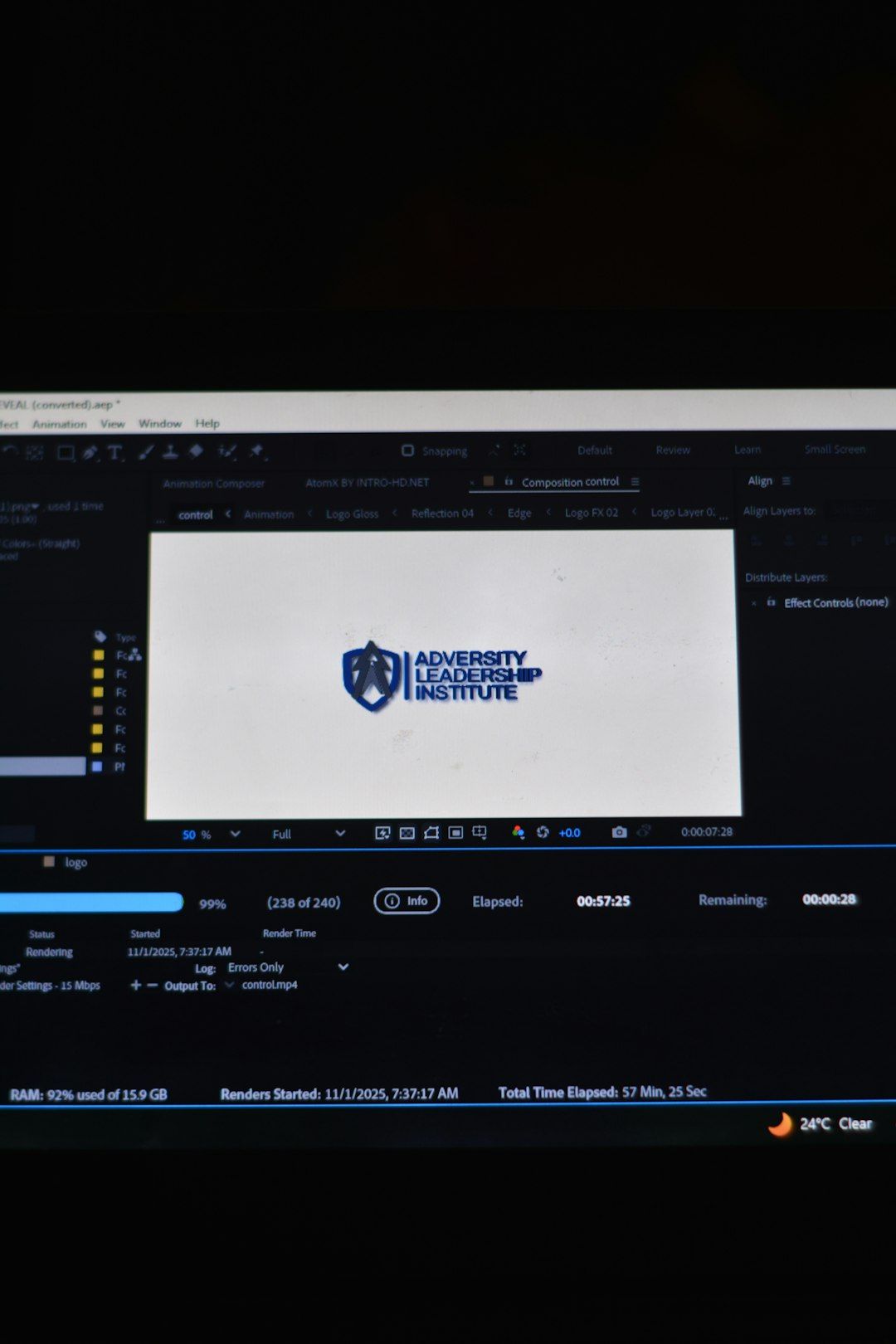Click the 24°C Clear weather widget

point(821,1124)
